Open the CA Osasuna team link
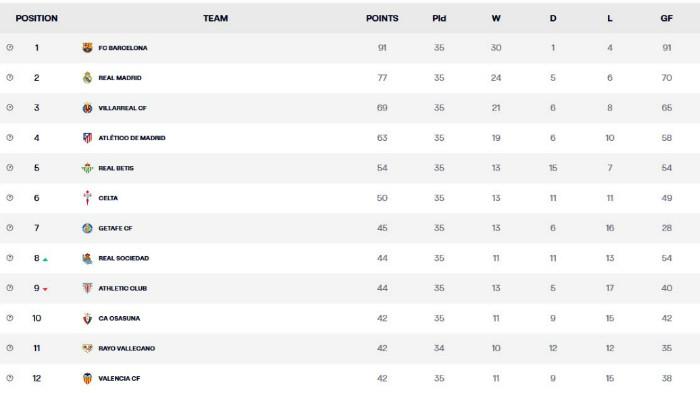Image resolution: width=700 pixels, height=393 pixels. pos(119,318)
